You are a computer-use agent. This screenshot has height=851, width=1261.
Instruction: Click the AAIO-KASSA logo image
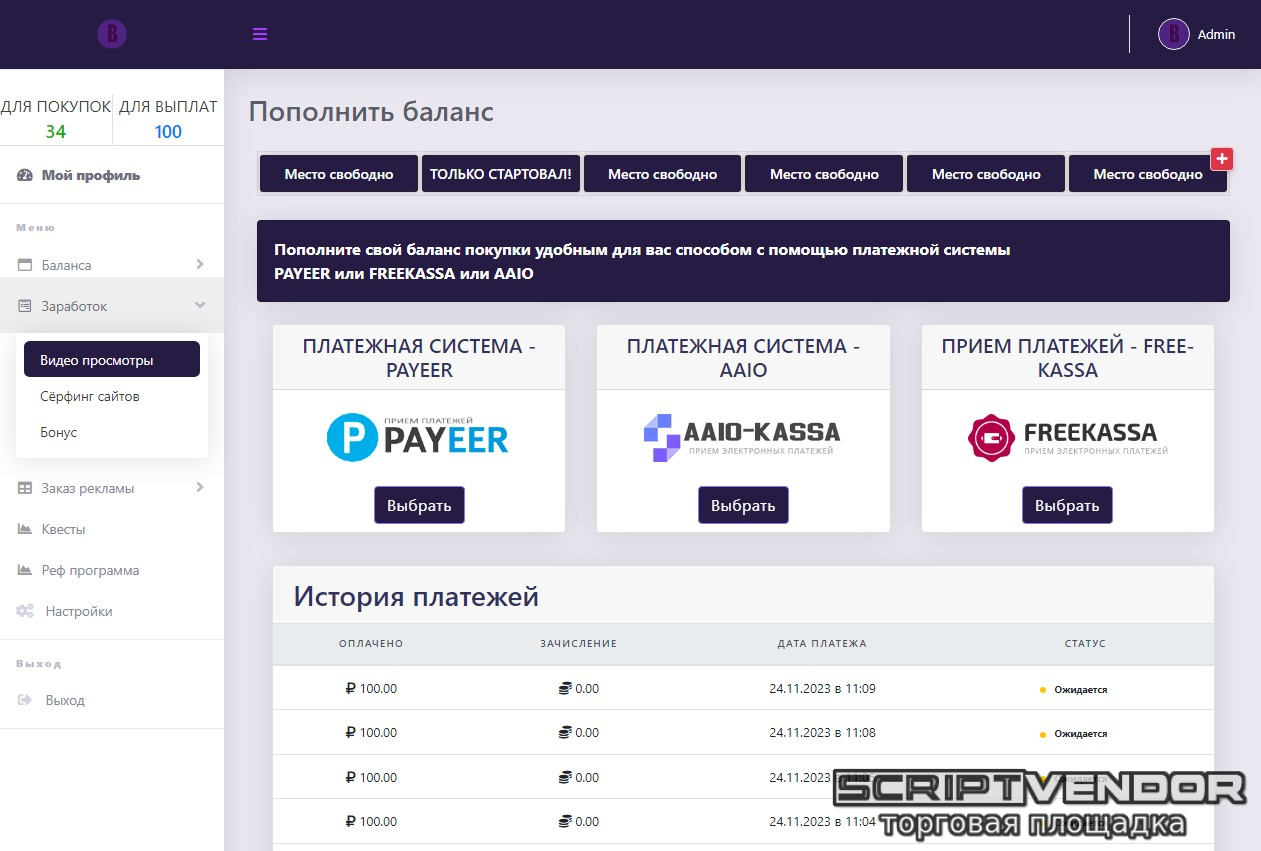tap(742, 437)
